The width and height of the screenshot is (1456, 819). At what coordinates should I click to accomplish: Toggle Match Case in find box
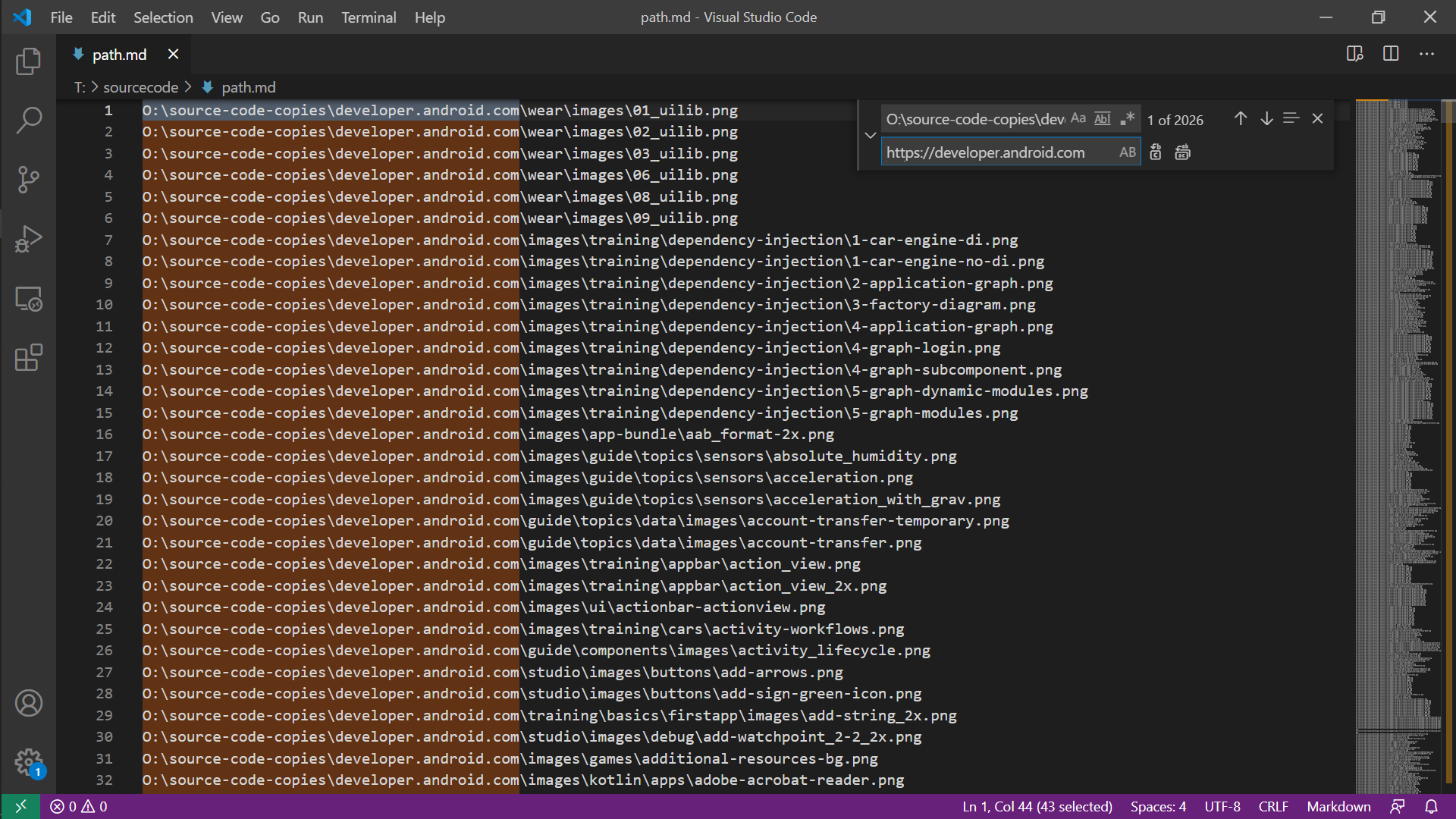tap(1078, 118)
